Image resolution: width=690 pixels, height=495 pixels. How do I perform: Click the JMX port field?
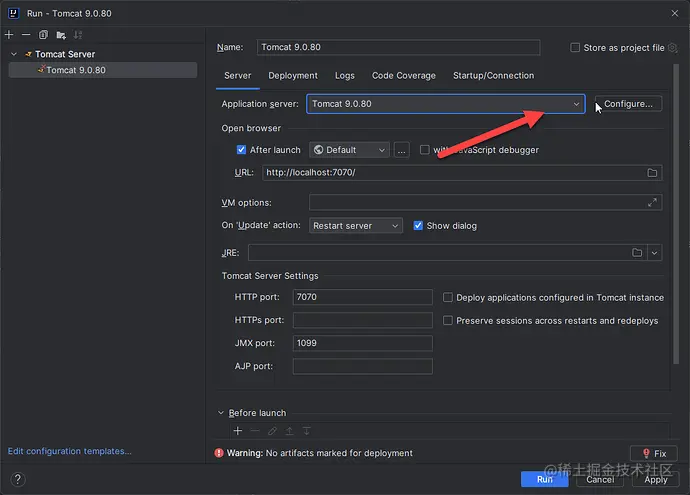click(x=363, y=343)
